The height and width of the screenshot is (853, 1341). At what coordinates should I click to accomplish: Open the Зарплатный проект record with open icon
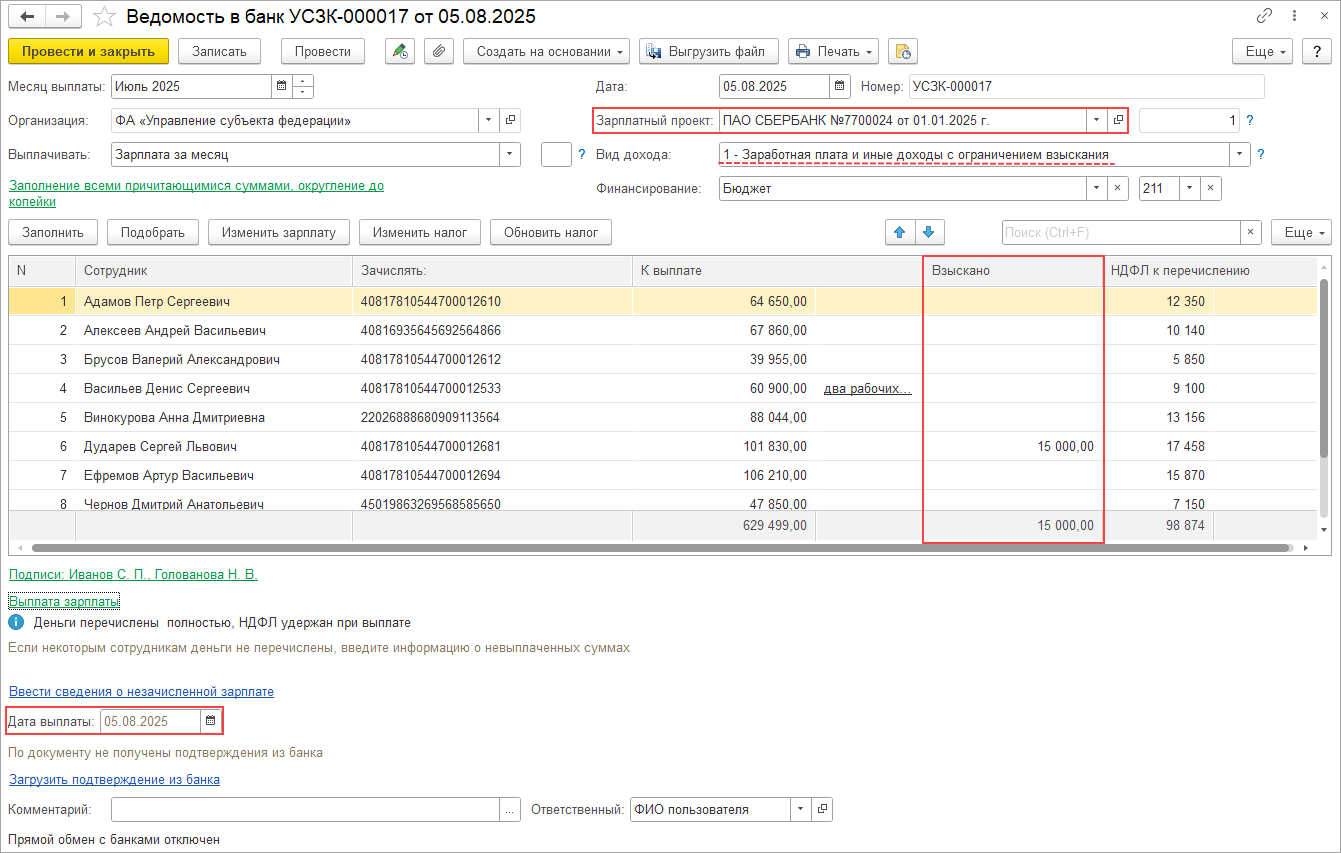[1117, 120]
